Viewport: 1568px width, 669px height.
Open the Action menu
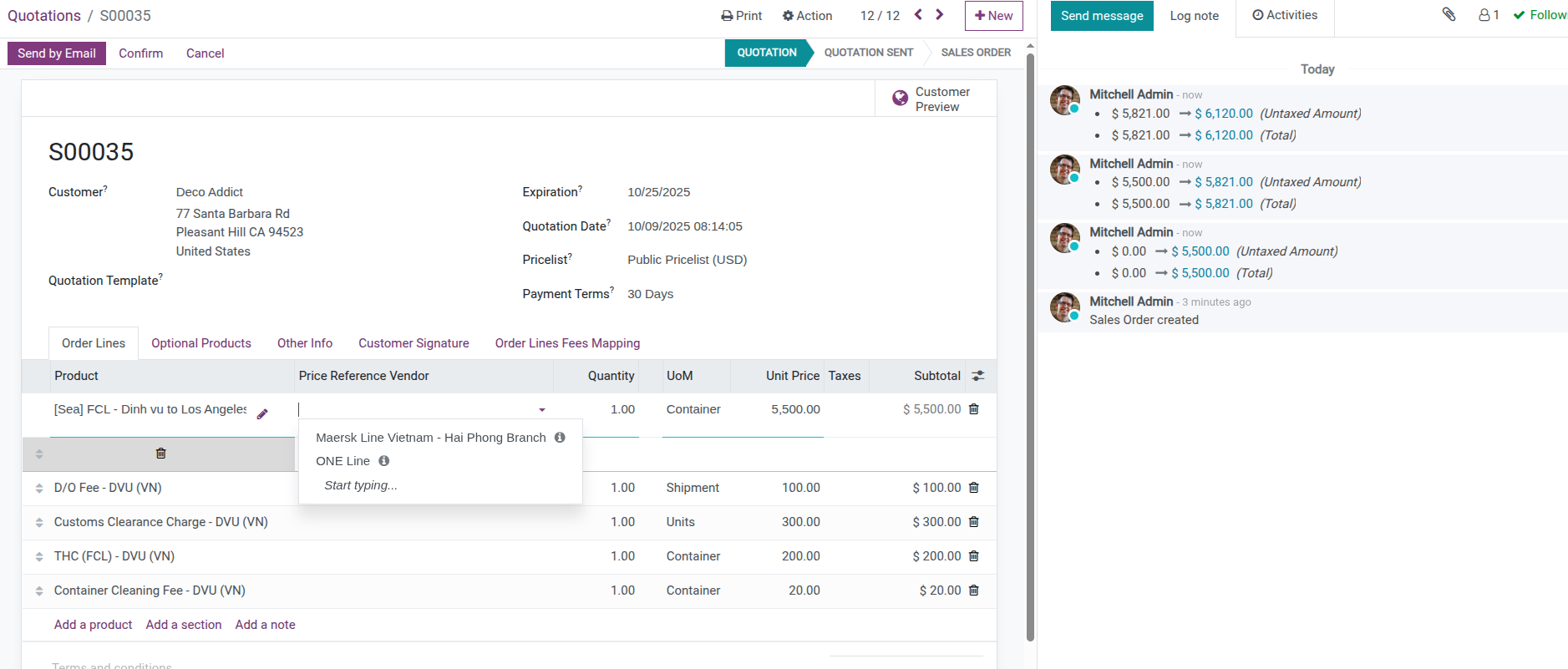(x=807, y=16)
